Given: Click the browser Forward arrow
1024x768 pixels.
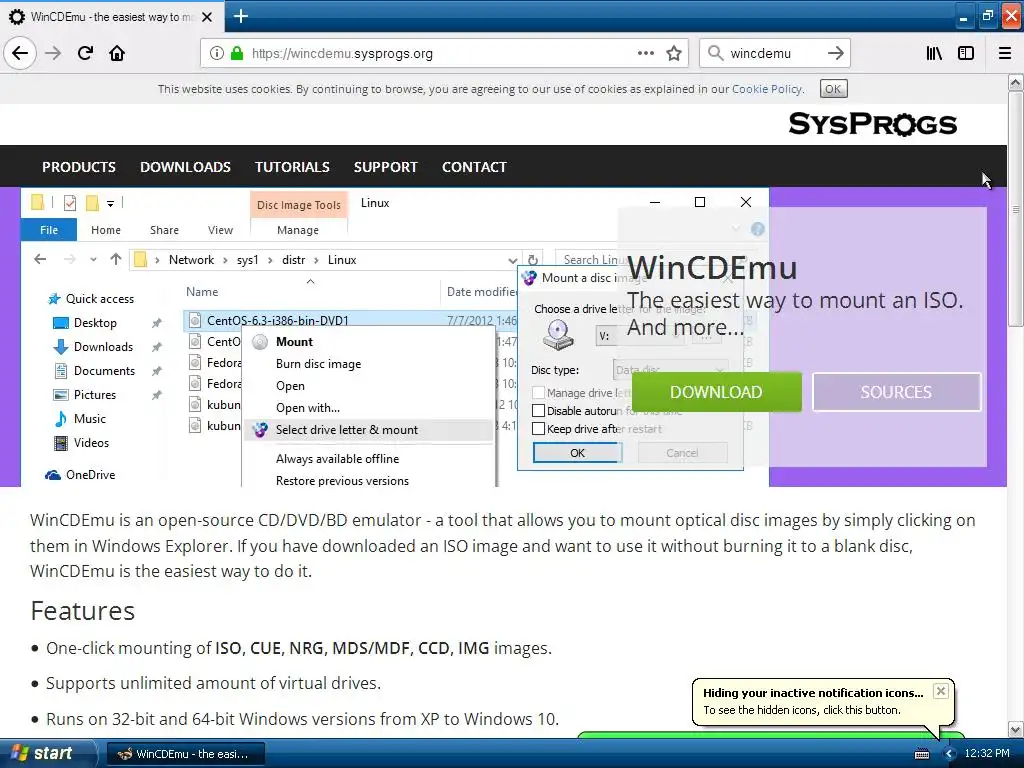Looking at the screenshot, I should click(53, 53).
